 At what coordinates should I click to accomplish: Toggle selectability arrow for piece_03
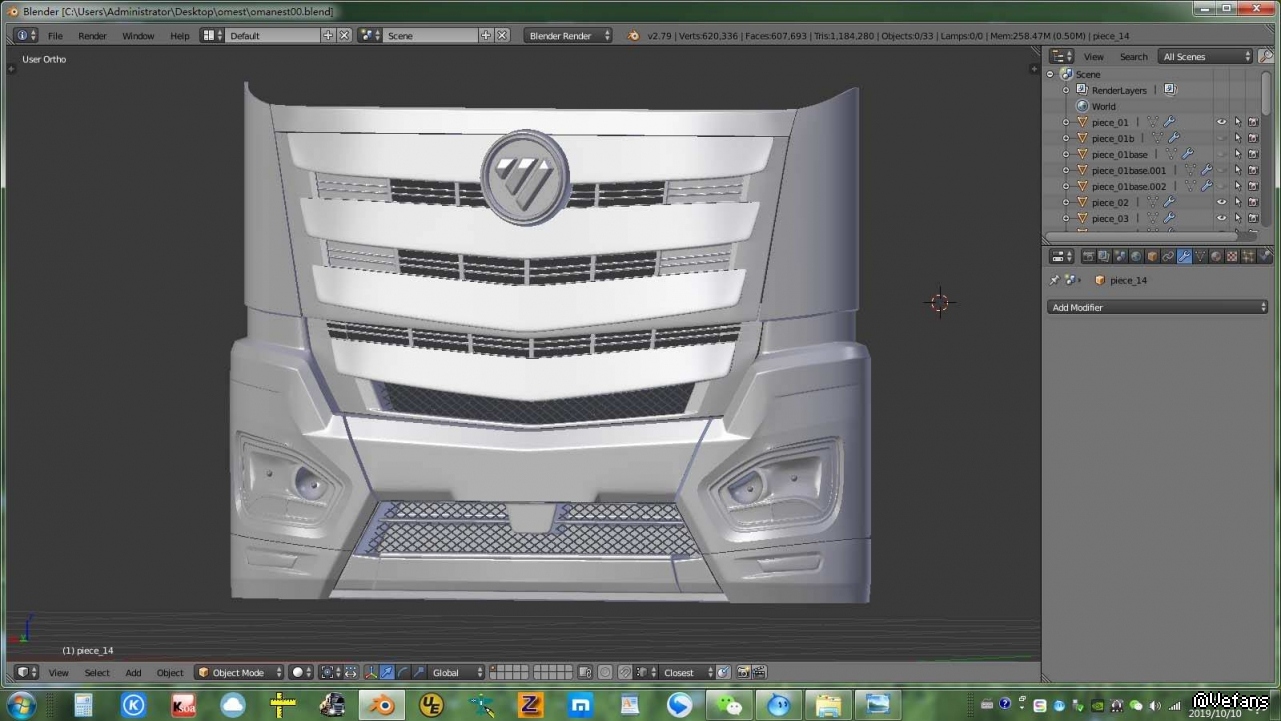point(1237,218)
